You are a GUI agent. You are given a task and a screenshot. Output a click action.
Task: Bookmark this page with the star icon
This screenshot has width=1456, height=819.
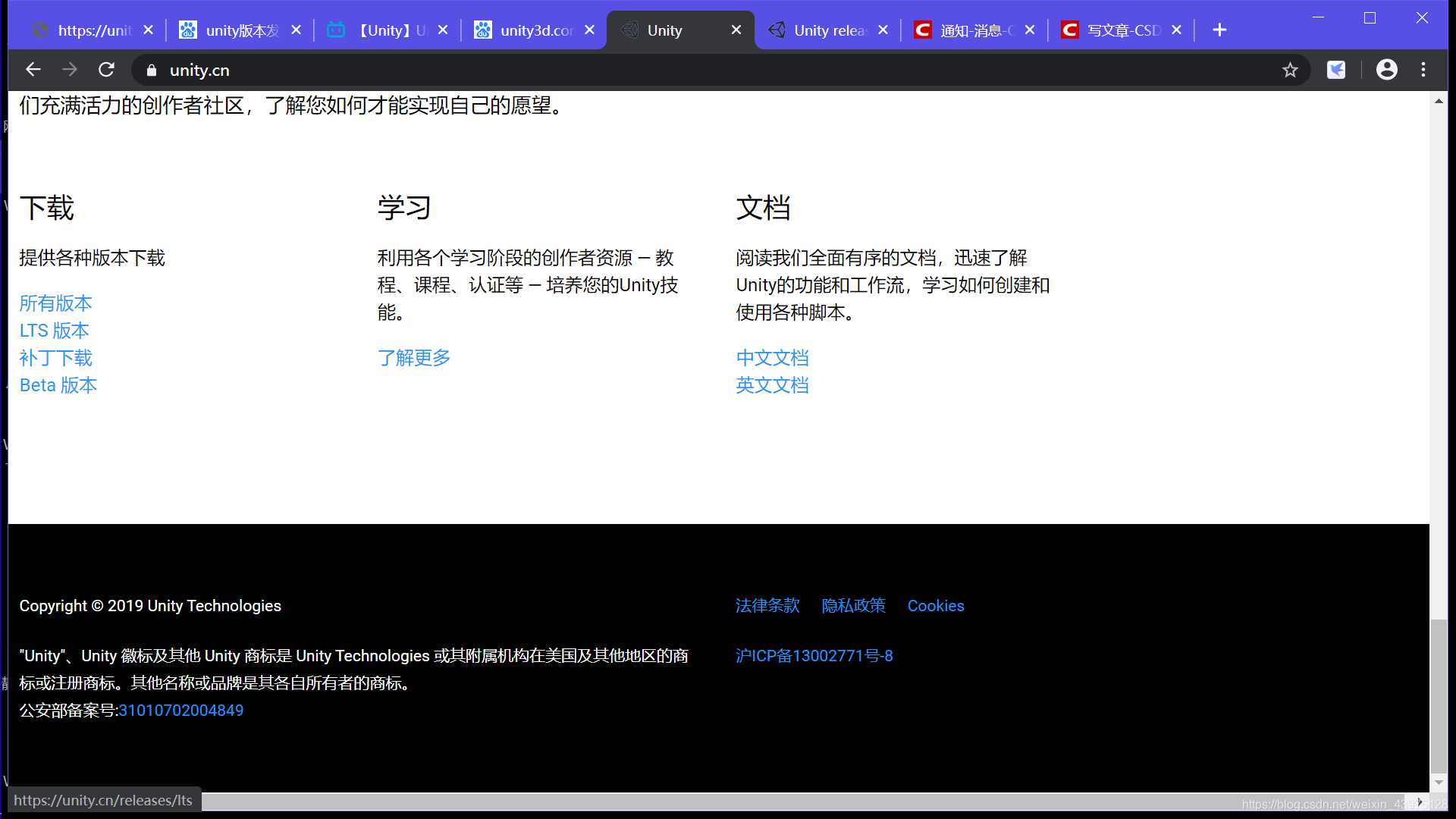[x=1290, y=71]
